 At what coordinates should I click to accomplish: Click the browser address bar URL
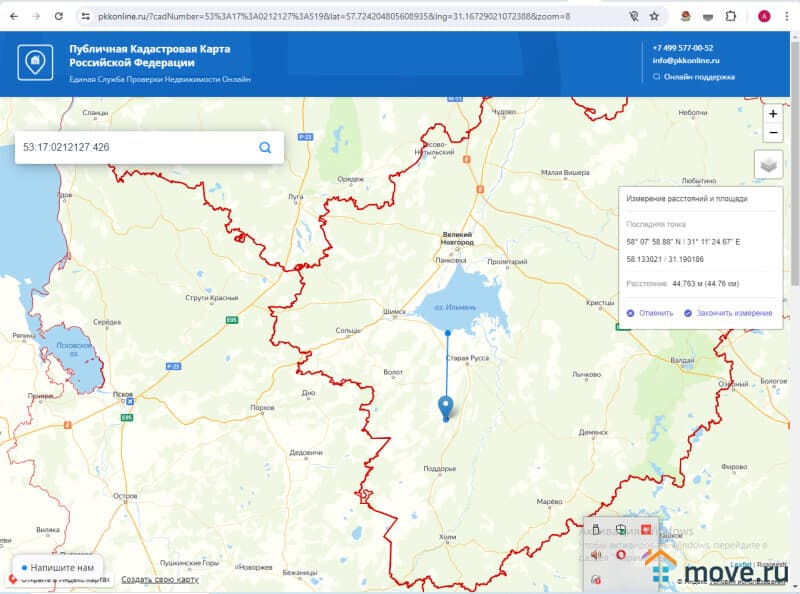click(x=334, y=16)
